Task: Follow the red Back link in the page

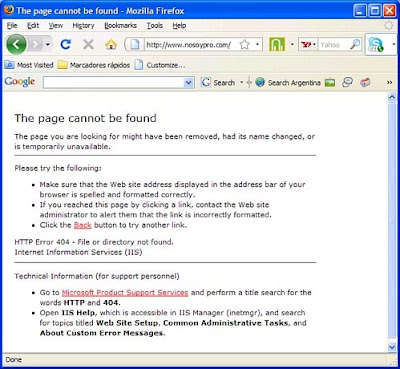Action: [x=82, y=225]
